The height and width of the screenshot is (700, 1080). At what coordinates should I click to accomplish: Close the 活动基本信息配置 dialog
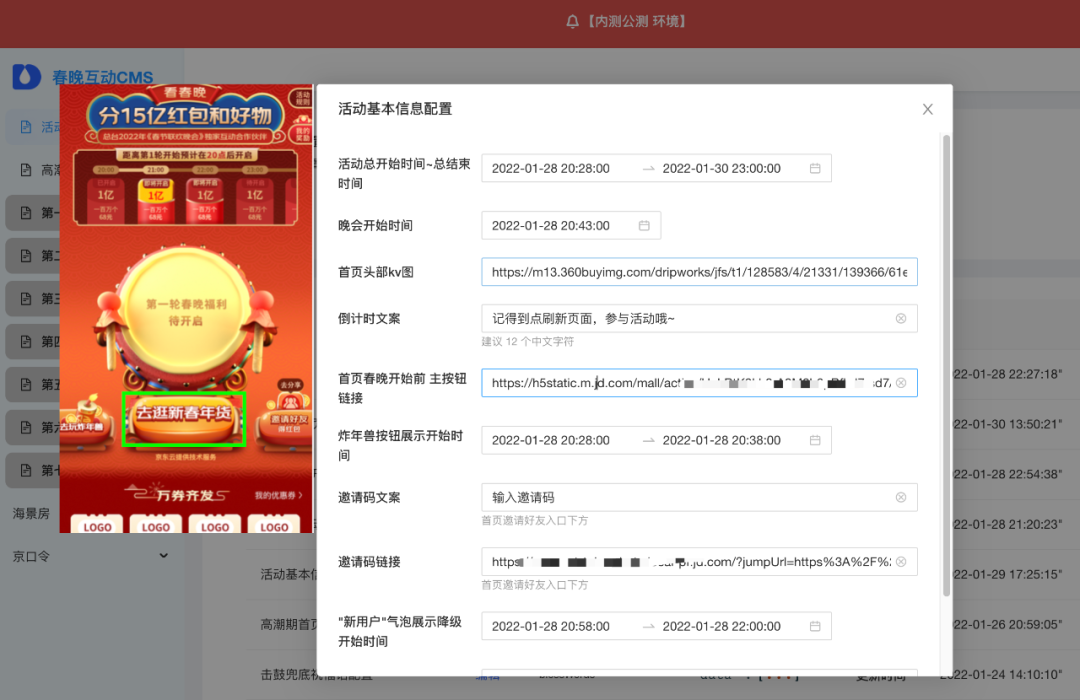pos(927,109)
